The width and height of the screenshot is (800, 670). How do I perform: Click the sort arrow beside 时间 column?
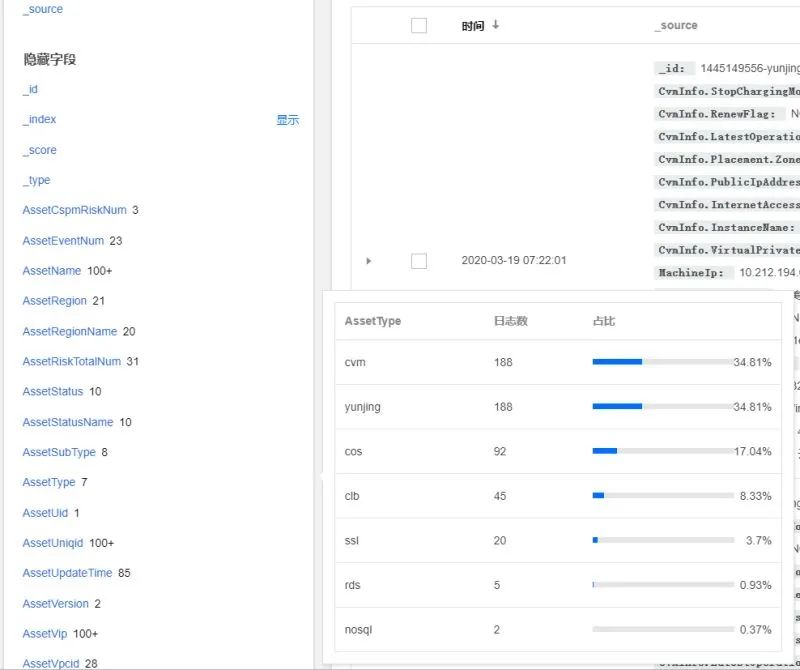tap(496, 25)
